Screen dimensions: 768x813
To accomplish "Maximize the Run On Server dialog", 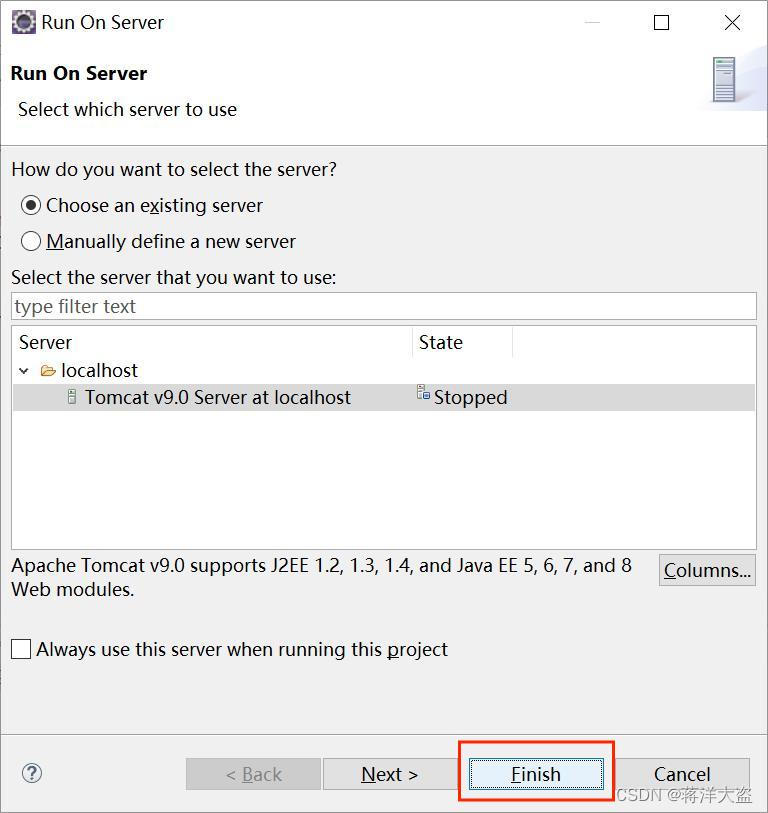I will tap(661, 22).
